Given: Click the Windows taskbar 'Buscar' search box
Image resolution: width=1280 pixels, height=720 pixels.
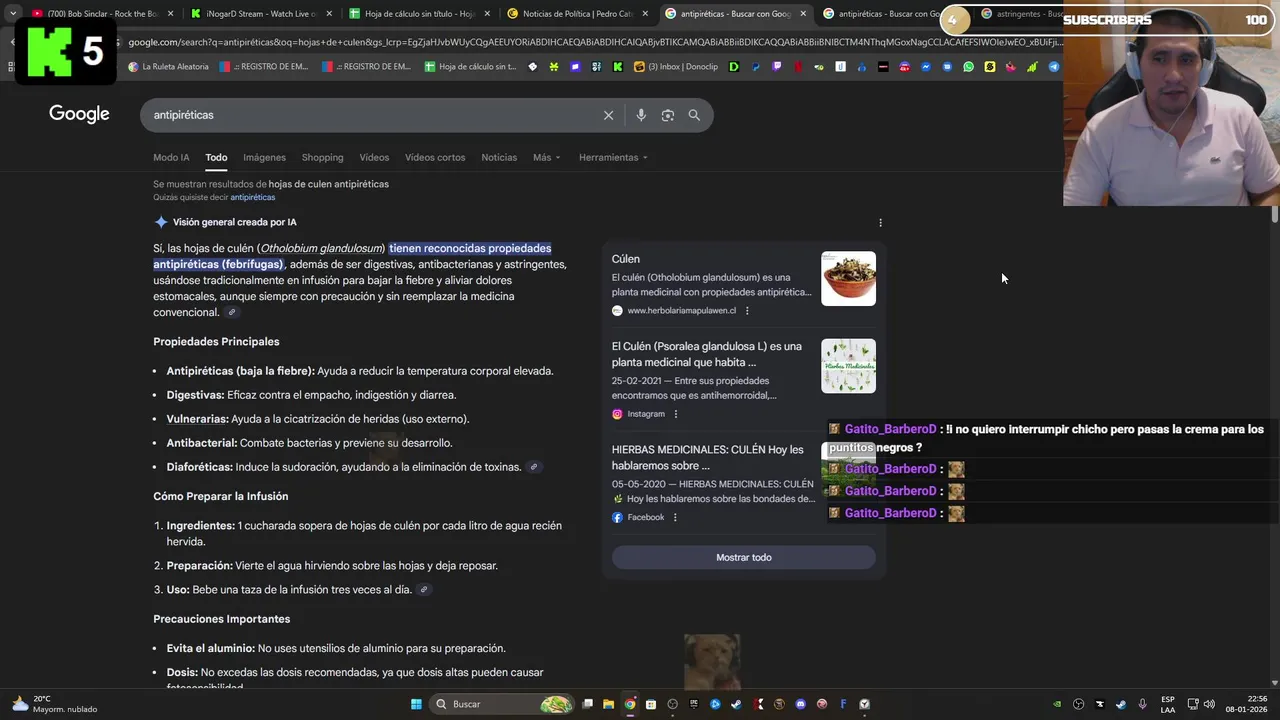Looking at the screenshot, I should (503, 704).
